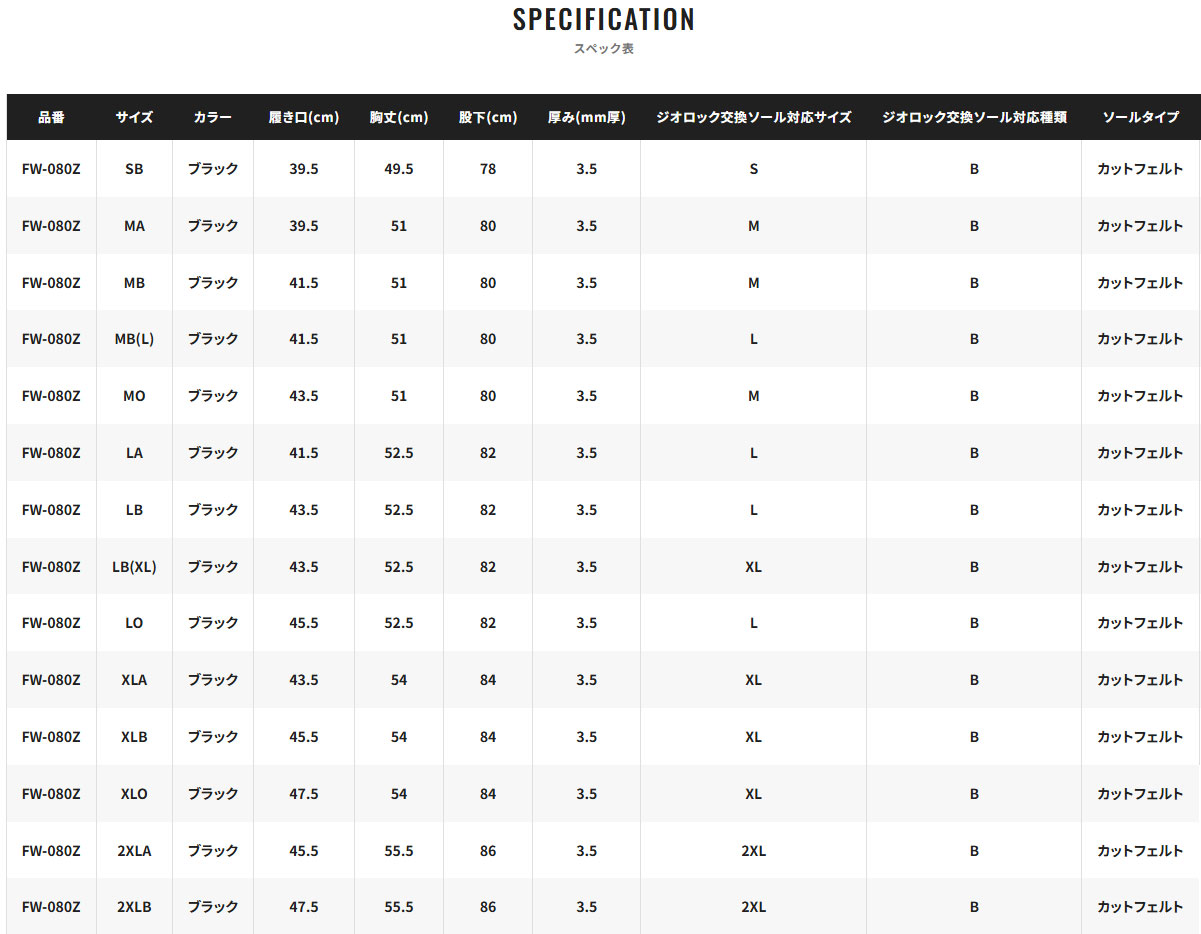
Task: Click the 履き口(cm) column header
Action: pos(304,117)
